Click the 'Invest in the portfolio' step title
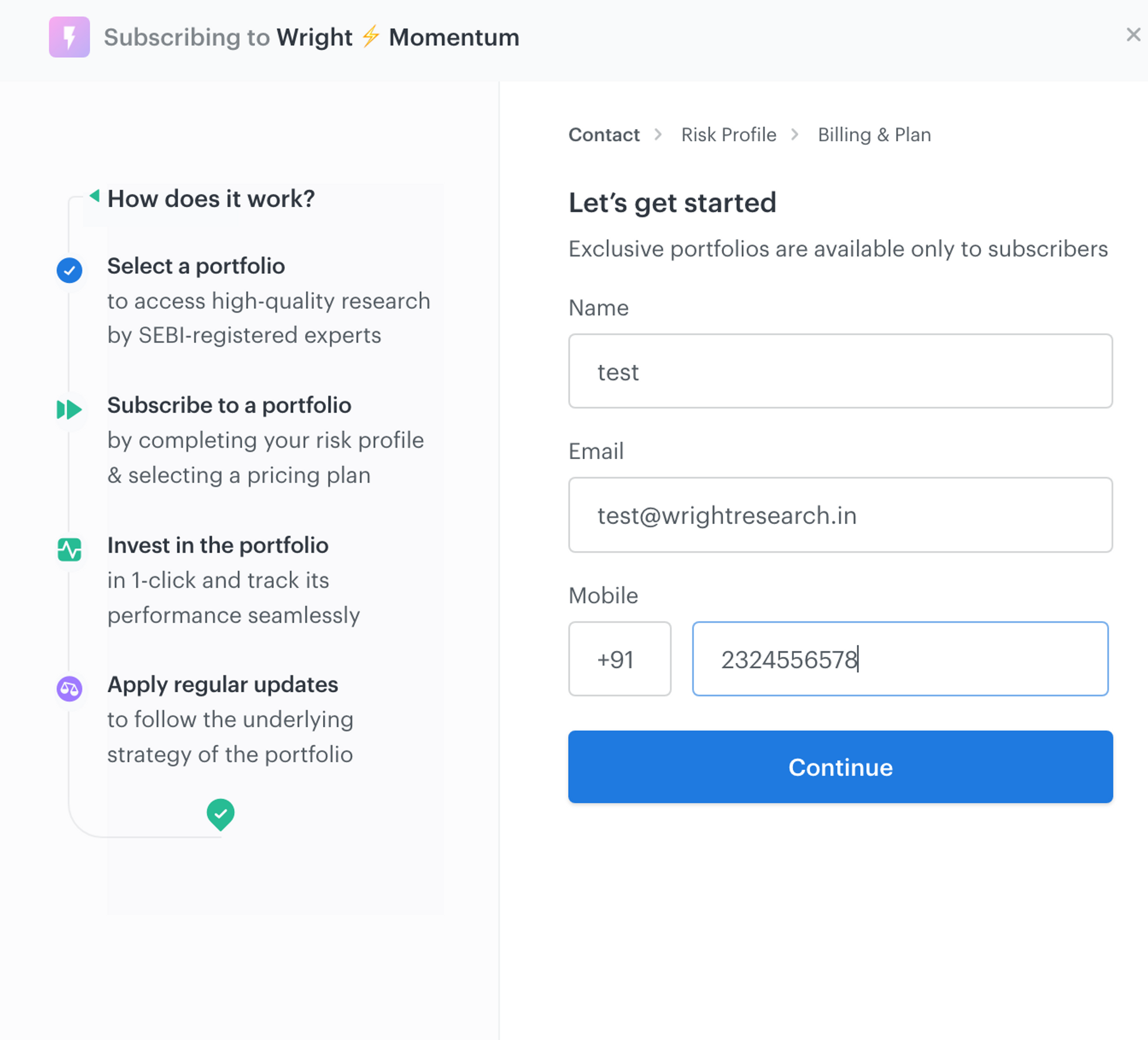1148x1040 pixels. [218, 545]
